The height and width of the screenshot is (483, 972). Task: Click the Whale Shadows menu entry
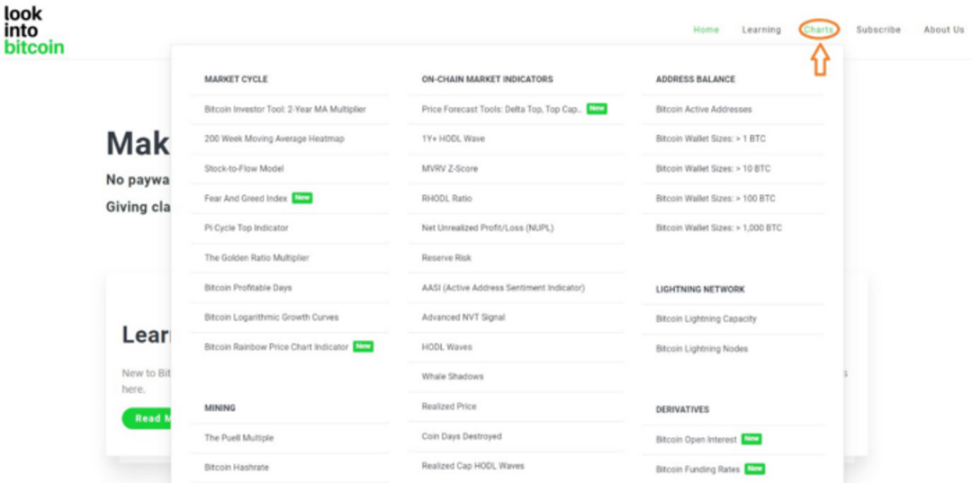pyautogui.click(x=452, y=377)
